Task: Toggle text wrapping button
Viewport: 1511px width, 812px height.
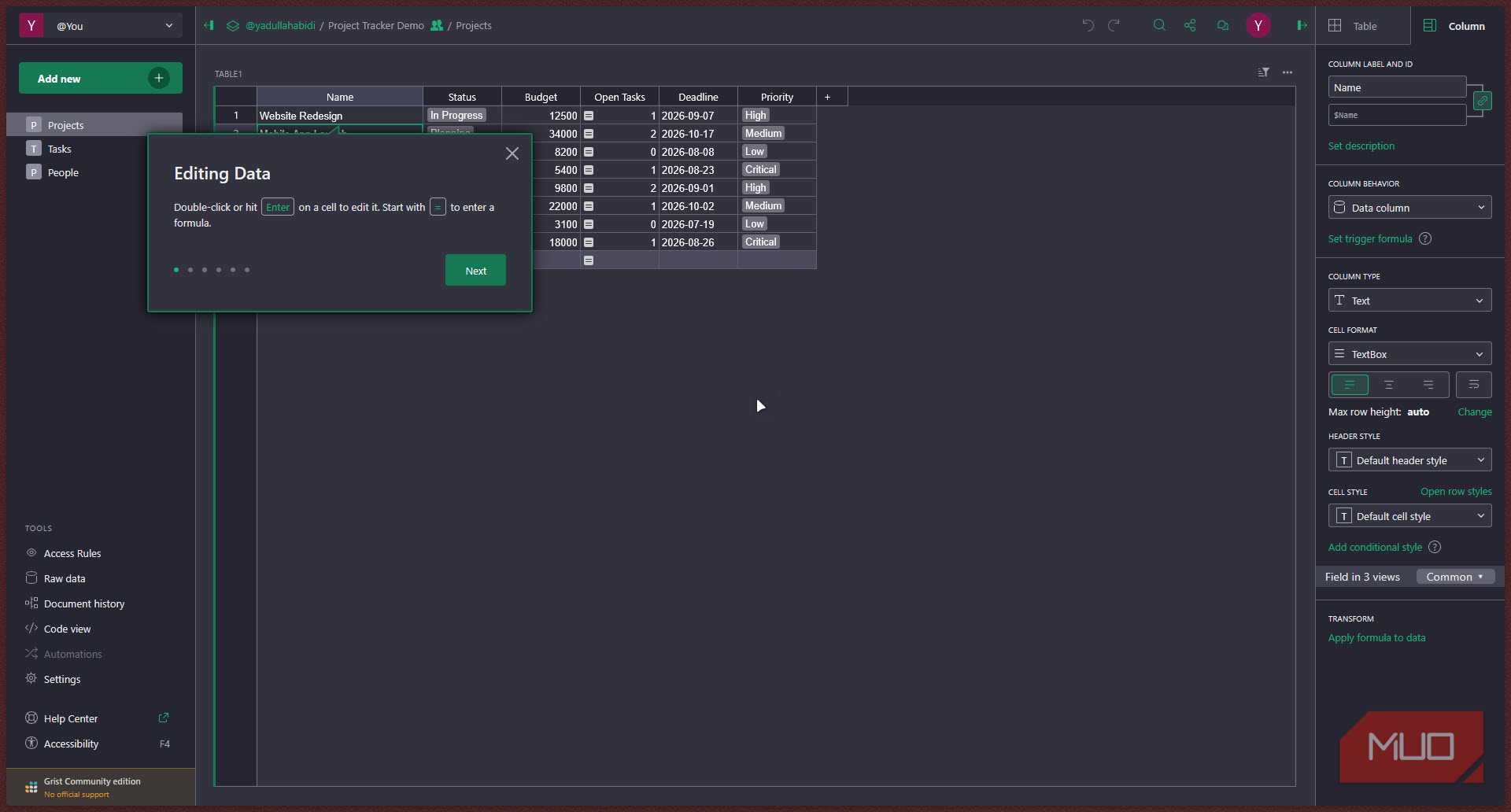Action: tap(1474, 385)
